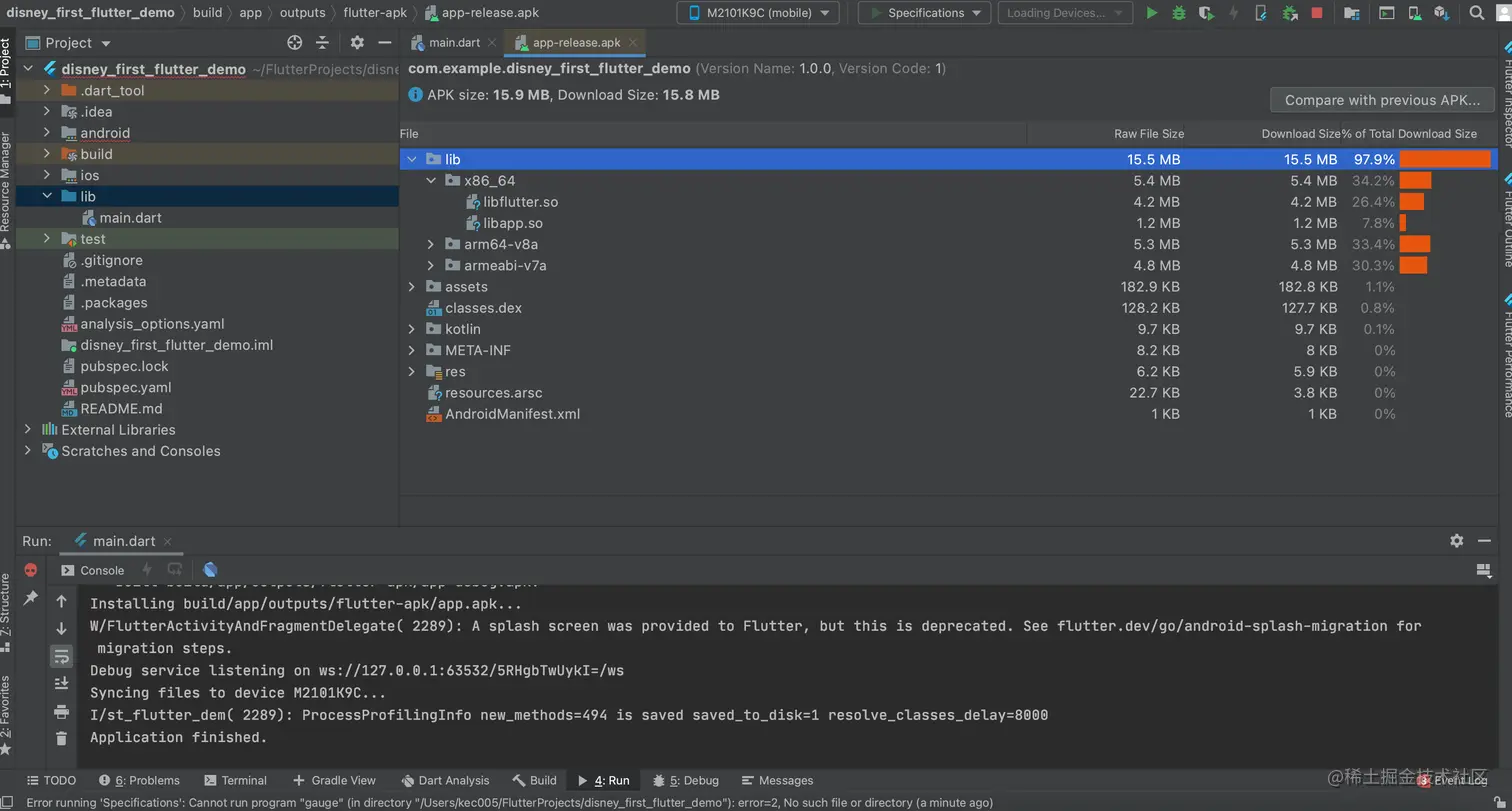Run with coverage shield icon
The image size is (1512, 811).
[x=1207, y=13]
